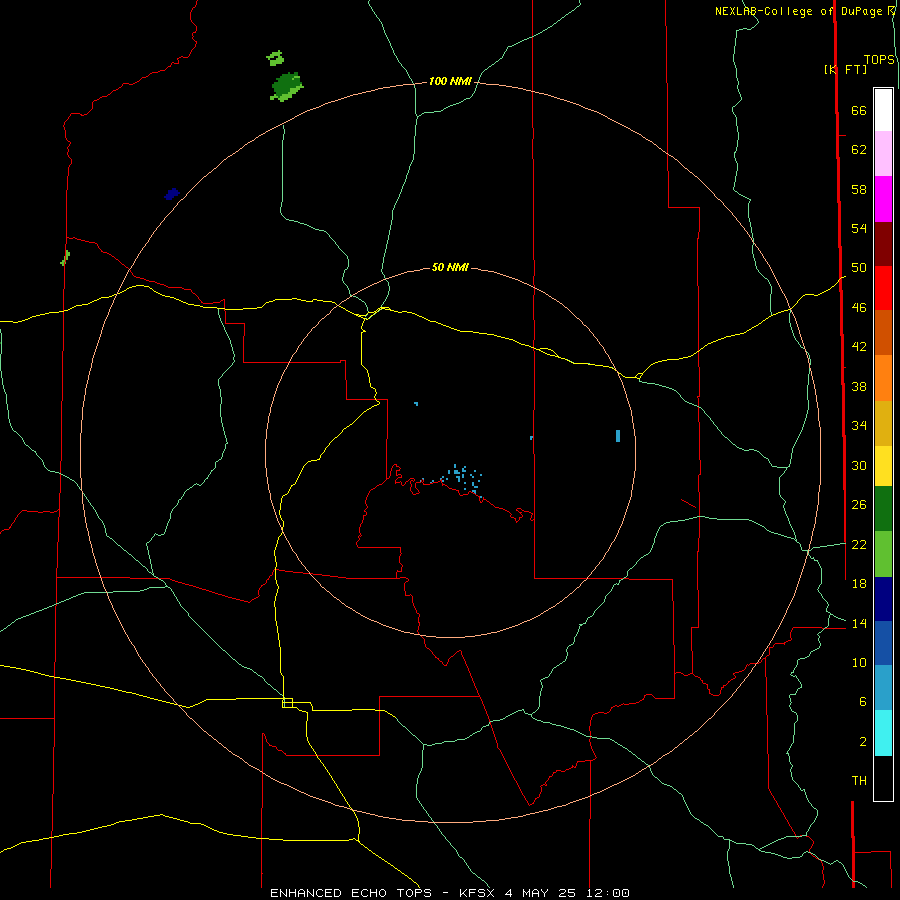
Task: Click the light green legend band
Action: tap(883, 554)
